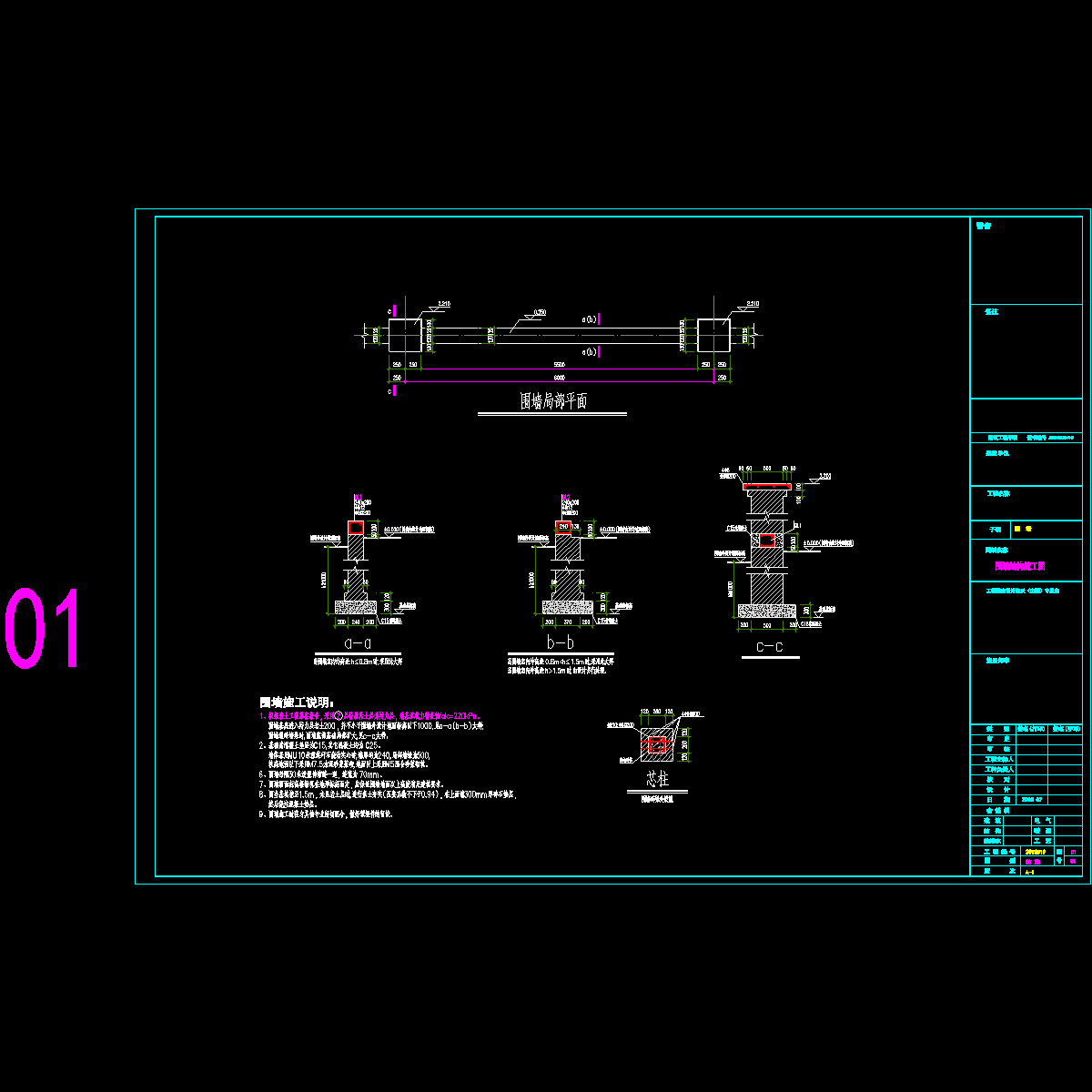
Task: Click red coping cap atop c-c section
Action: coord(767,487)
